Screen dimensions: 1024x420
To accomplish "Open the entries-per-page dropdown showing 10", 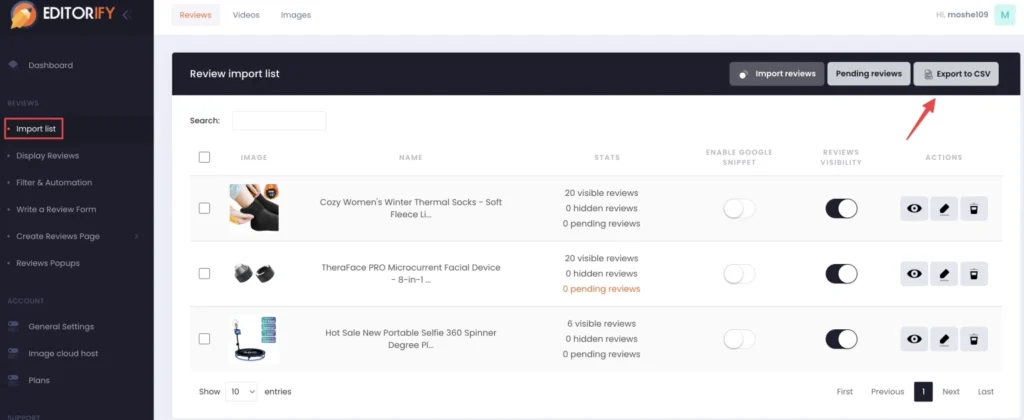I will pos(242,391).
